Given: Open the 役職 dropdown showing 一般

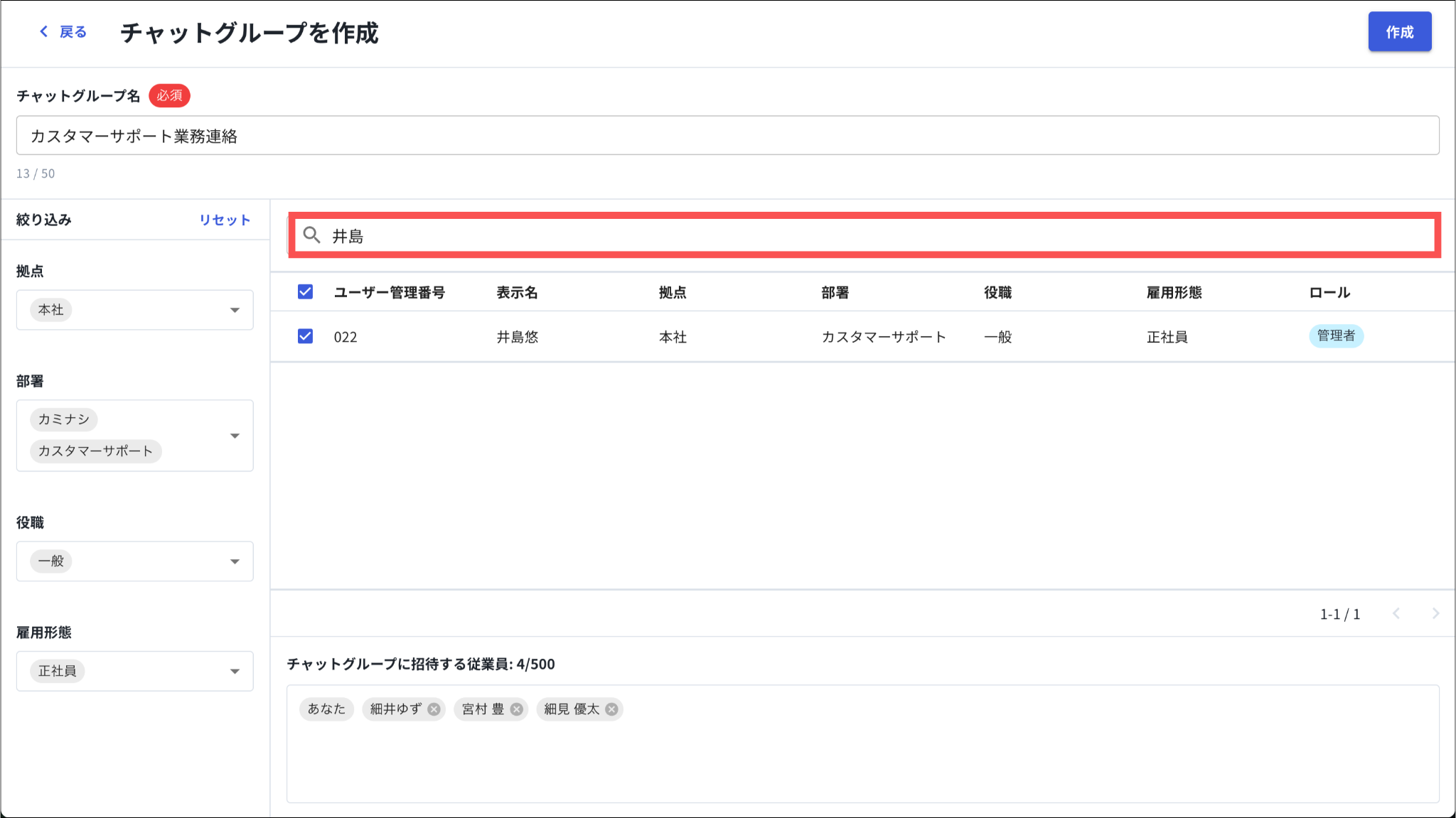Looking at the screenshot, I should click(235, 561).
